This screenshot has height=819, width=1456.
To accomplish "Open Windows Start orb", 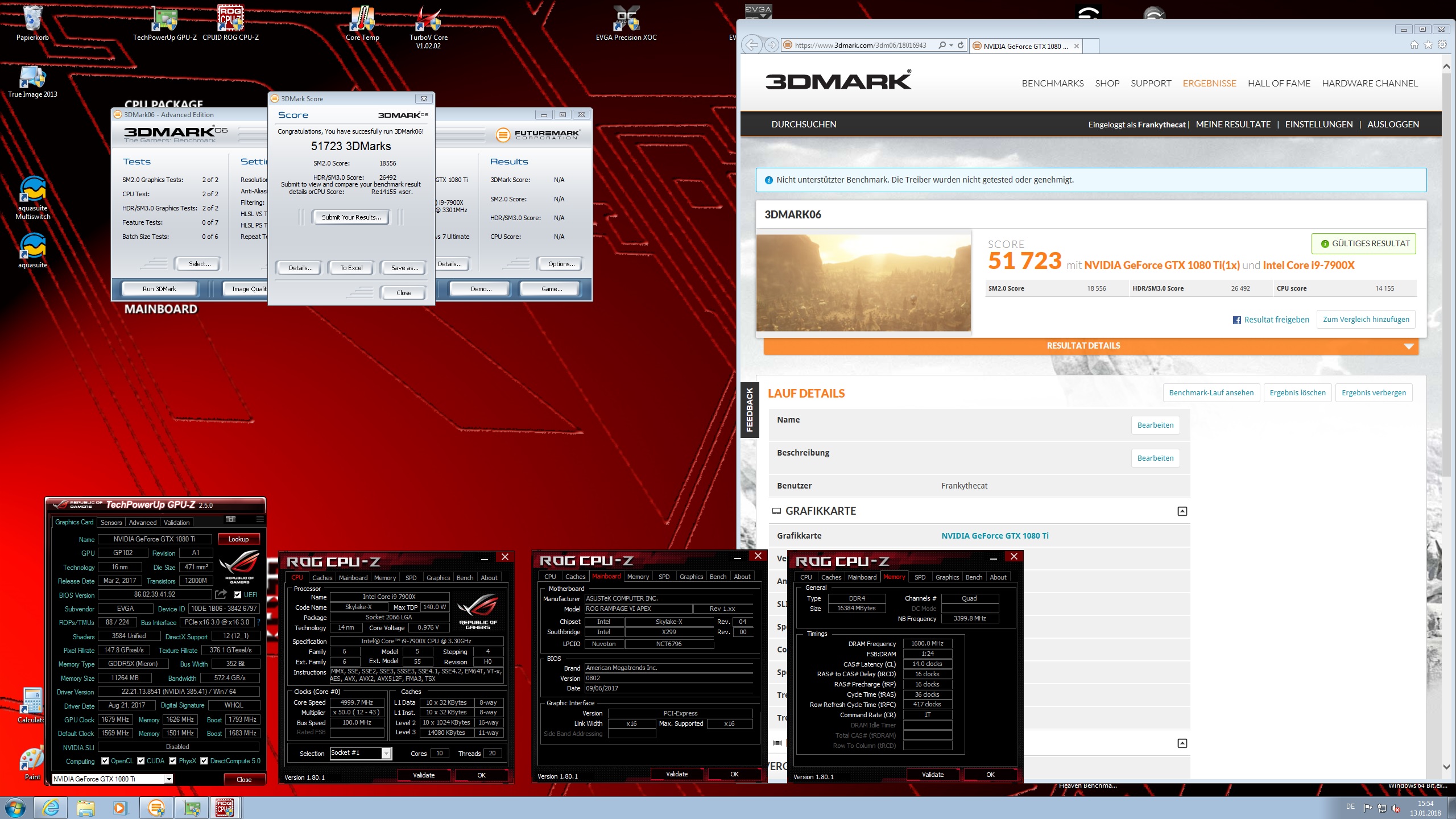I will (15, 808).
